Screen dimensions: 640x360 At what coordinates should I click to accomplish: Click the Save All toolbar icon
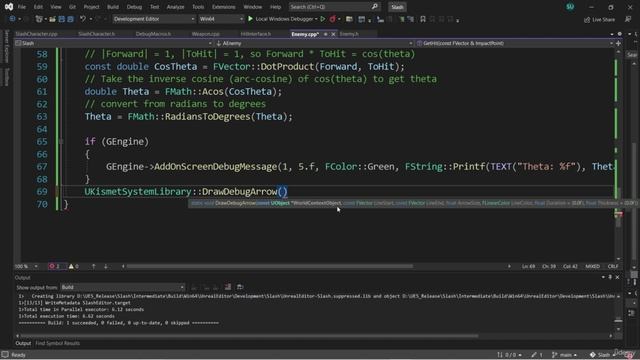71,19
